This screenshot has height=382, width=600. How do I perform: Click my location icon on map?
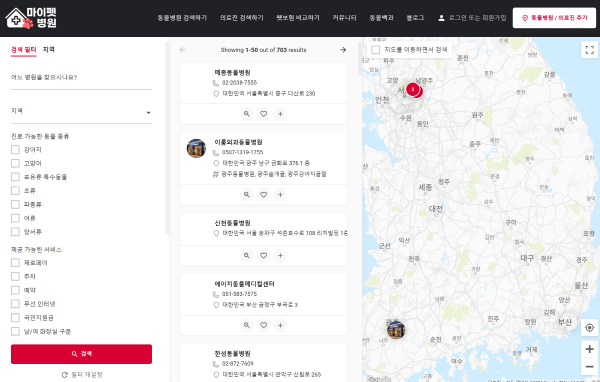pyautogui.click(x=590, y=328)
